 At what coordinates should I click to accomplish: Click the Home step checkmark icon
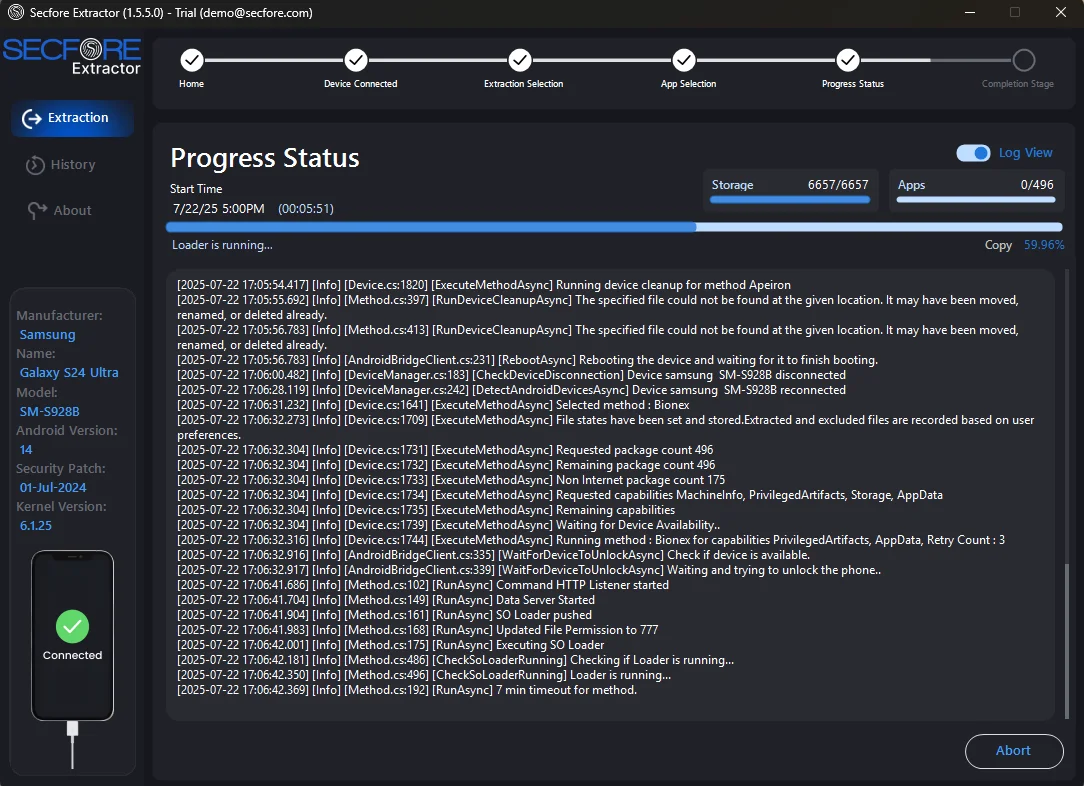[192, 60]
